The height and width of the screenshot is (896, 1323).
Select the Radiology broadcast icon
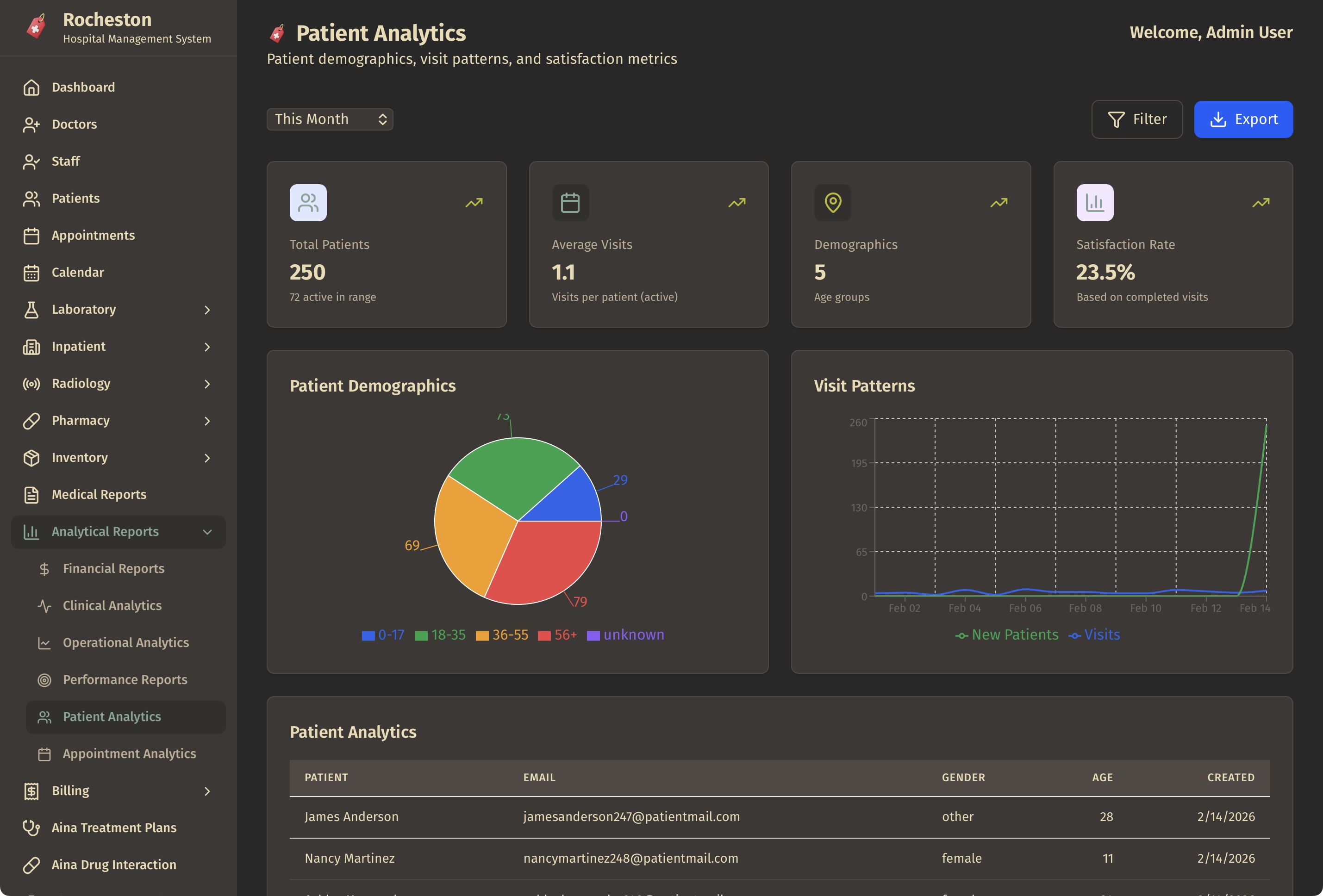coord(31,383)
